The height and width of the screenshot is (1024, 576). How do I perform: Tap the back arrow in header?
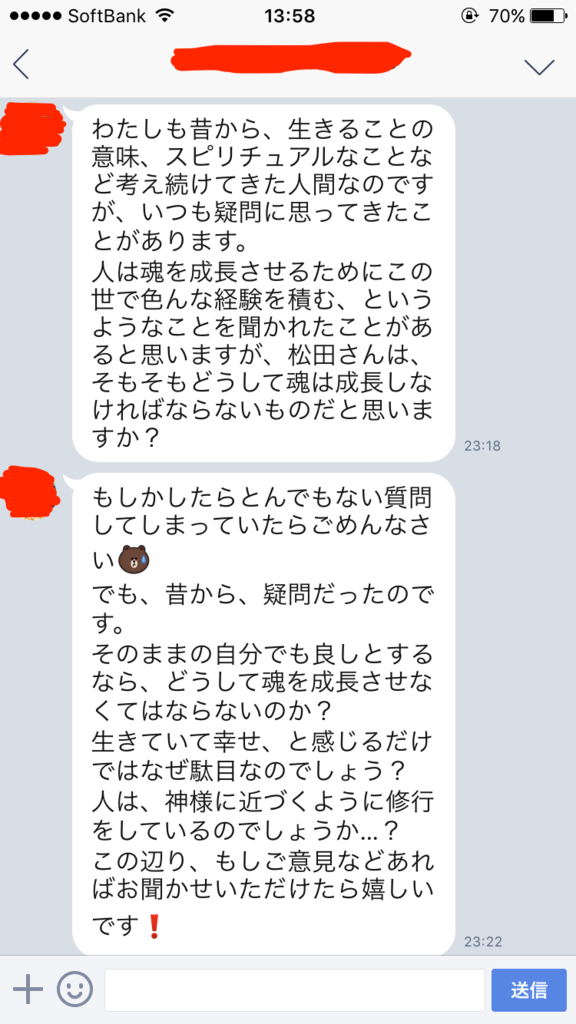click(x=21, y=63)
